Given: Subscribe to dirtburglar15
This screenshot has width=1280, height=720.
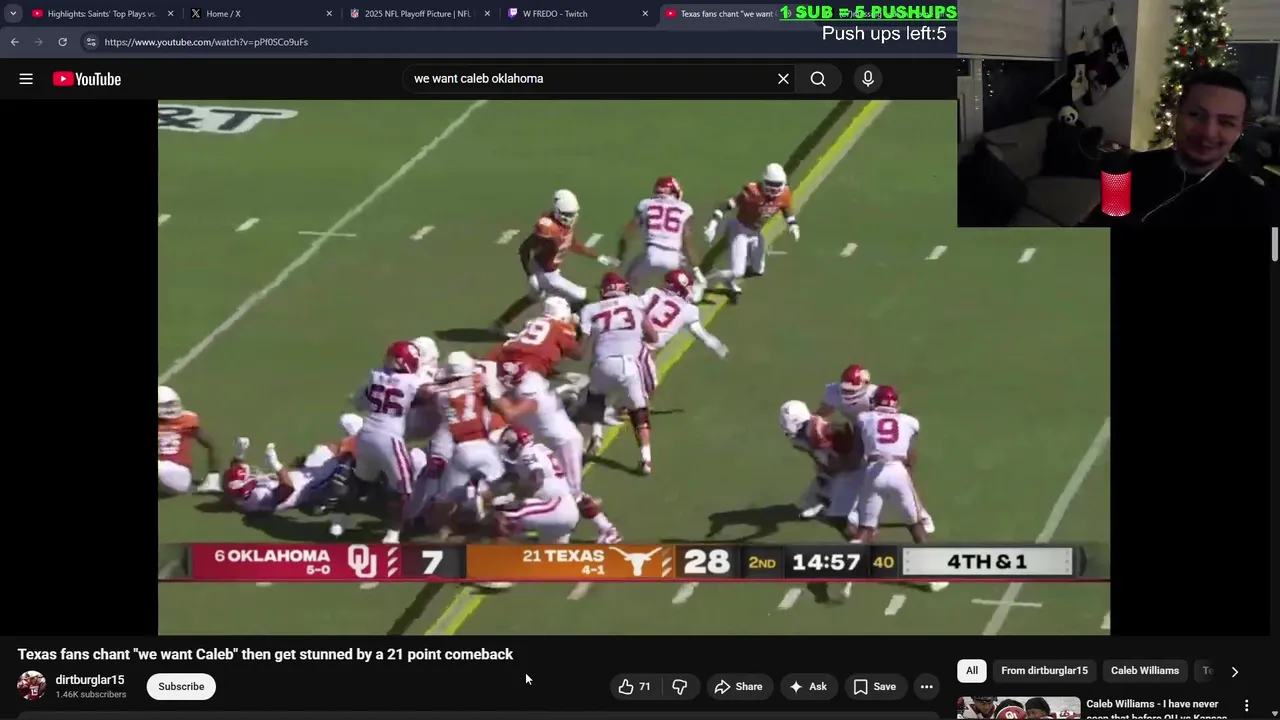Looking at the screenshot, I should [181, 686].
